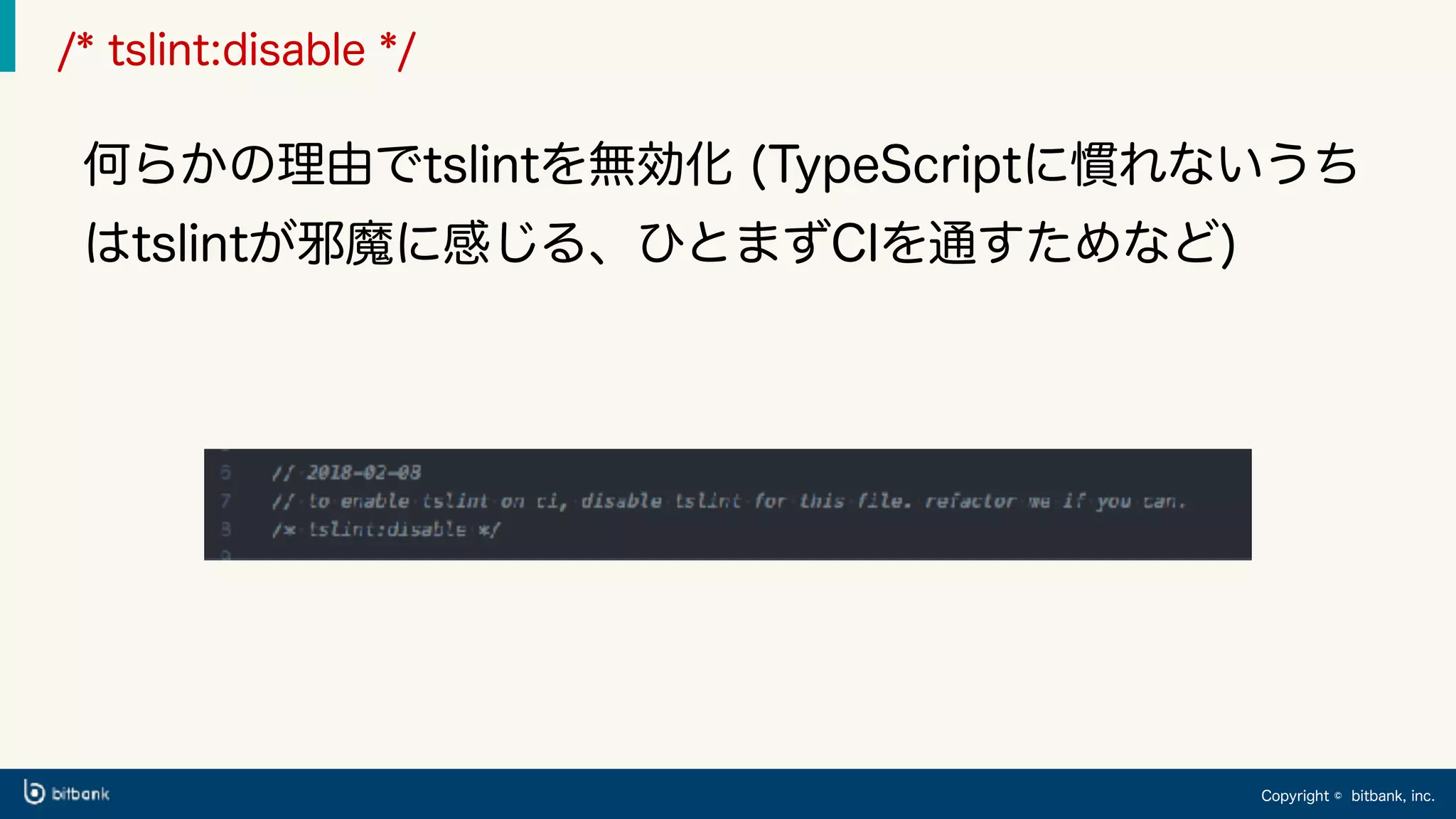Click line number 6 in code image
The image size is (1456, 819).
(225, 473)
